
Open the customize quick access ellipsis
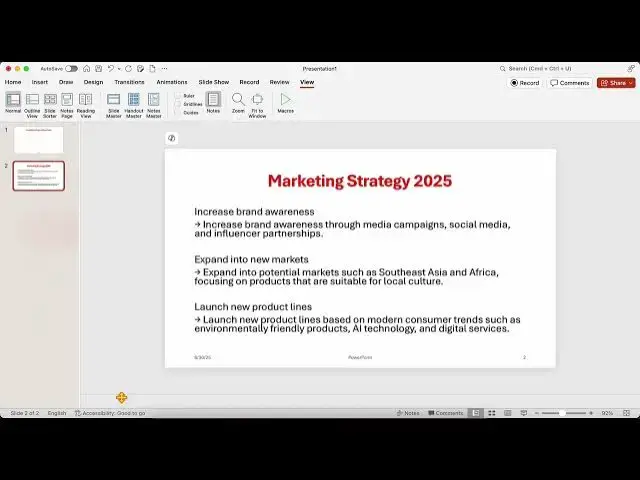164,69
